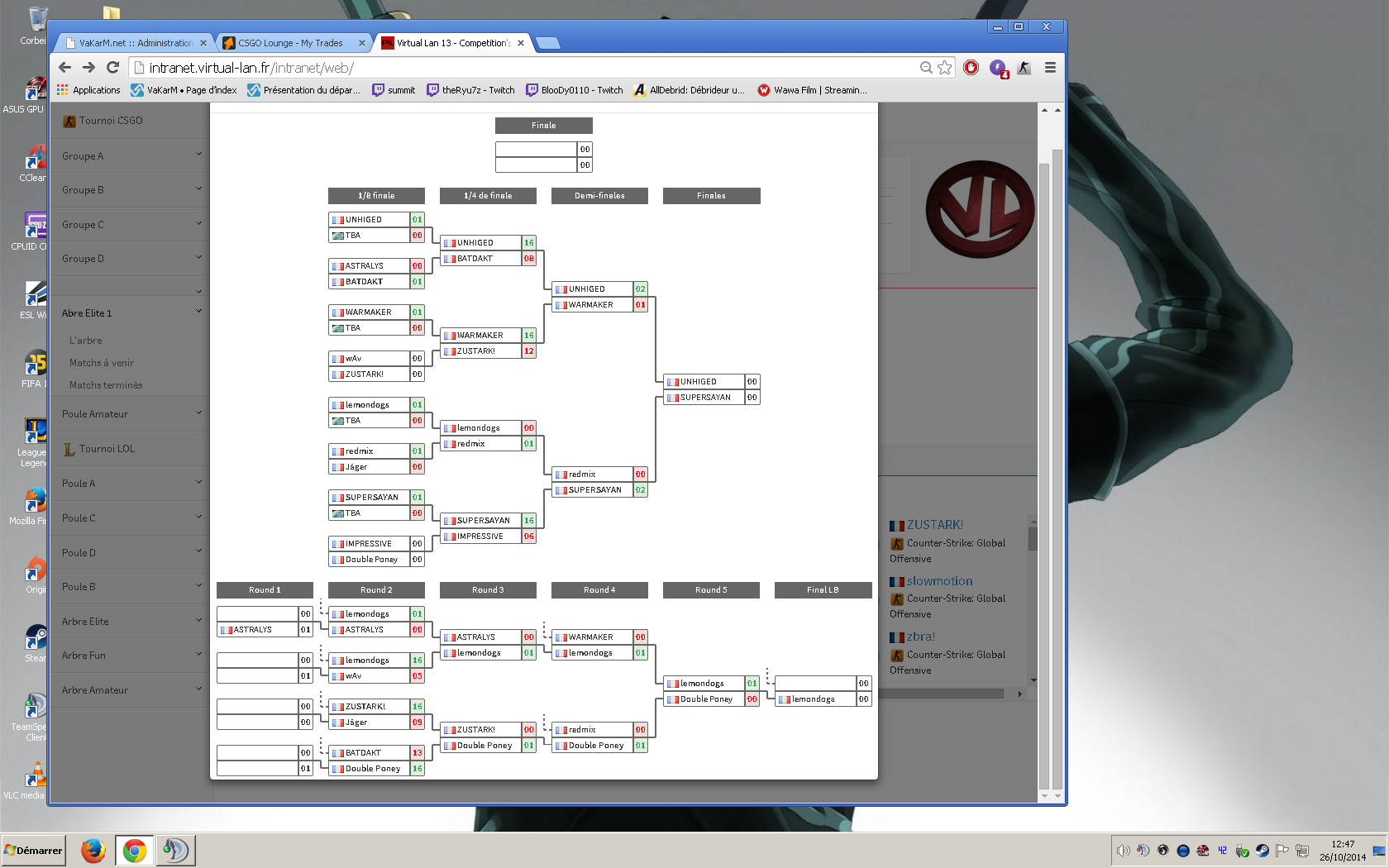Open AllDebrid Débrideur bookmark

[x=689, y=90]
